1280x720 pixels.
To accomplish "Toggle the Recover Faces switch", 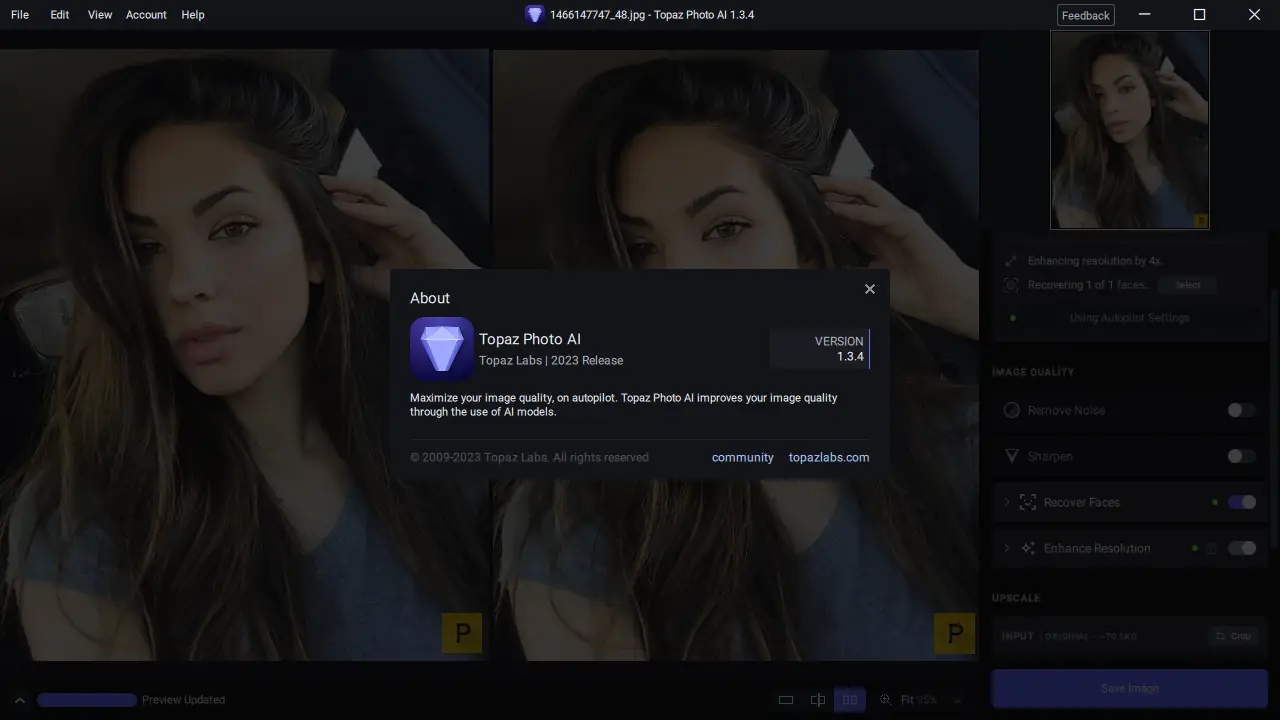I will point(1241,502).
